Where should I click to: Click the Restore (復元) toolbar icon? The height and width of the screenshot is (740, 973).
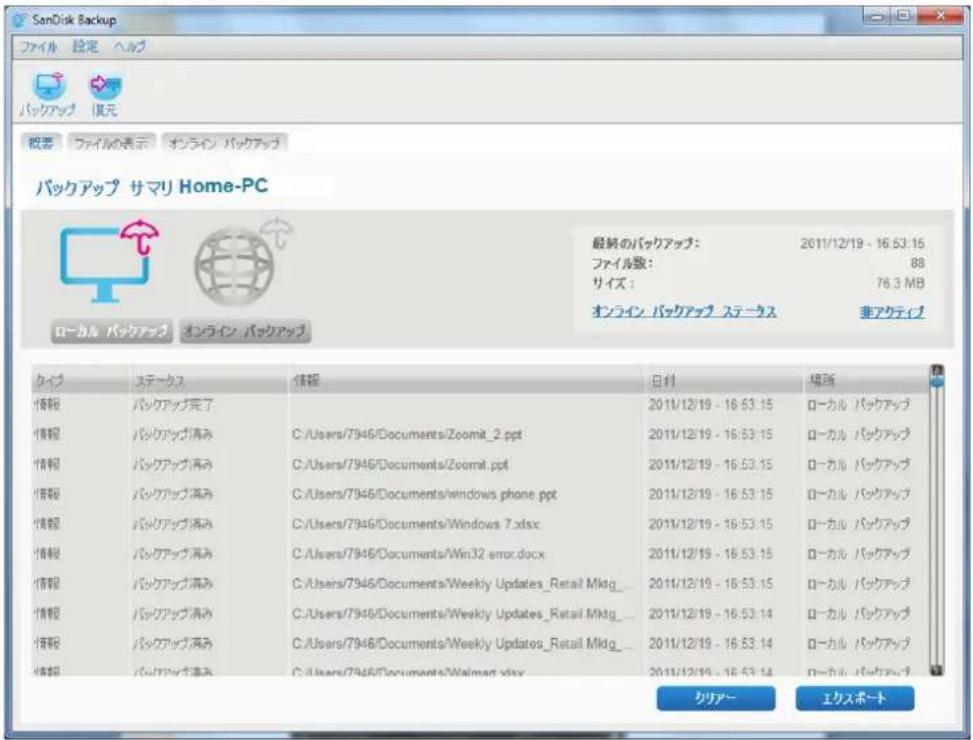[x=104, y=93]
